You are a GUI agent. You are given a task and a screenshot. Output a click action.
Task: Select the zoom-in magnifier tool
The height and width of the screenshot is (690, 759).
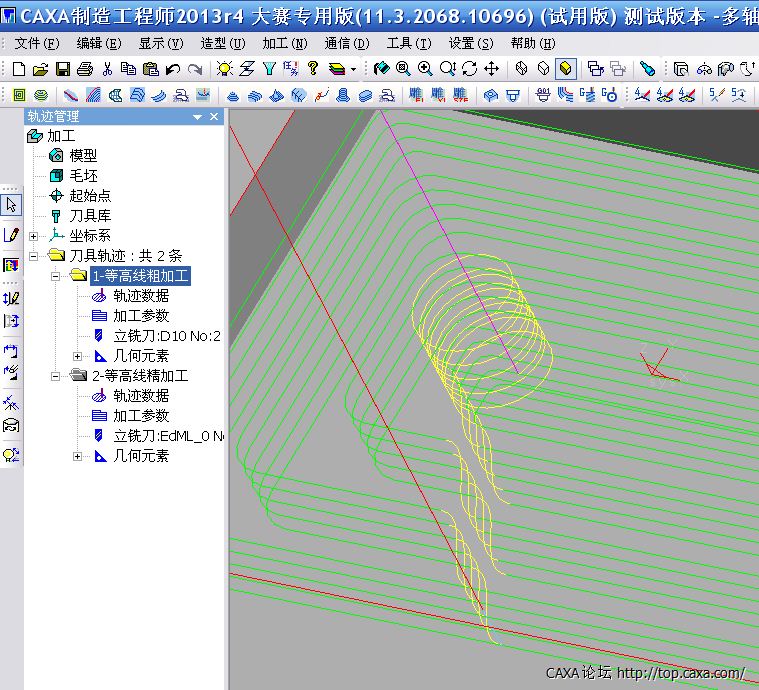[x=425, y=69]
